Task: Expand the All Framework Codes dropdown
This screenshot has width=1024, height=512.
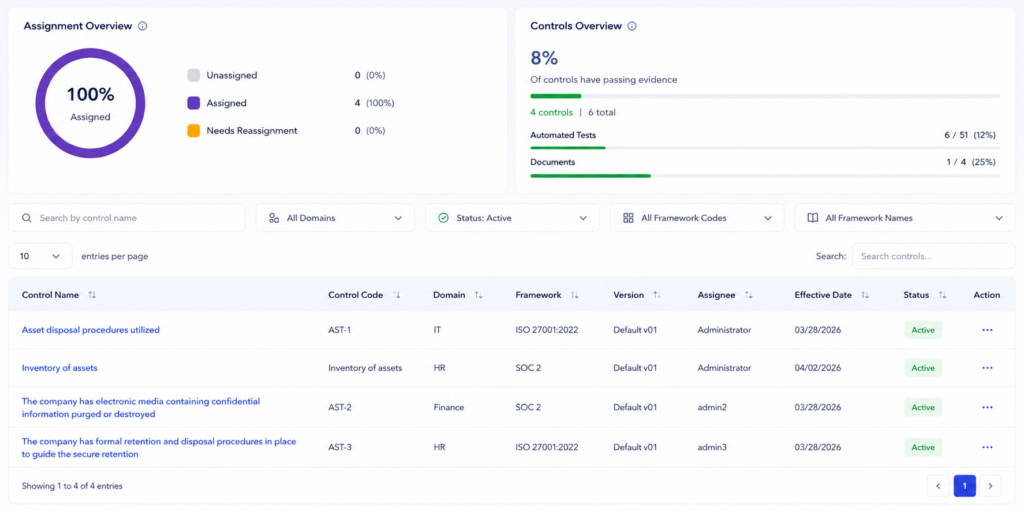Action: click(x=697, y=218)
